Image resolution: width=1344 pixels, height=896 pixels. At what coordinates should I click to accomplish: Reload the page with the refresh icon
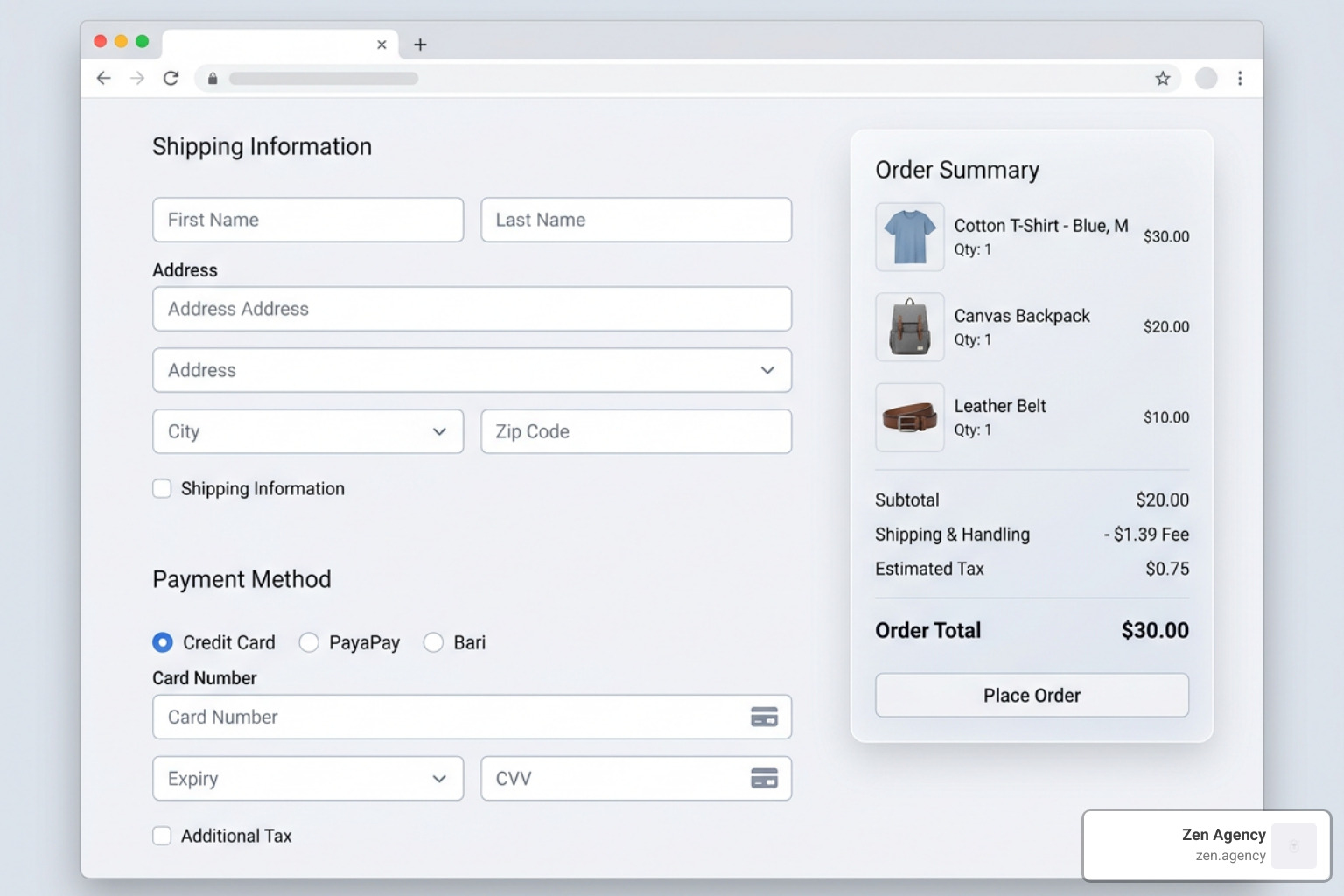[171, 79]
